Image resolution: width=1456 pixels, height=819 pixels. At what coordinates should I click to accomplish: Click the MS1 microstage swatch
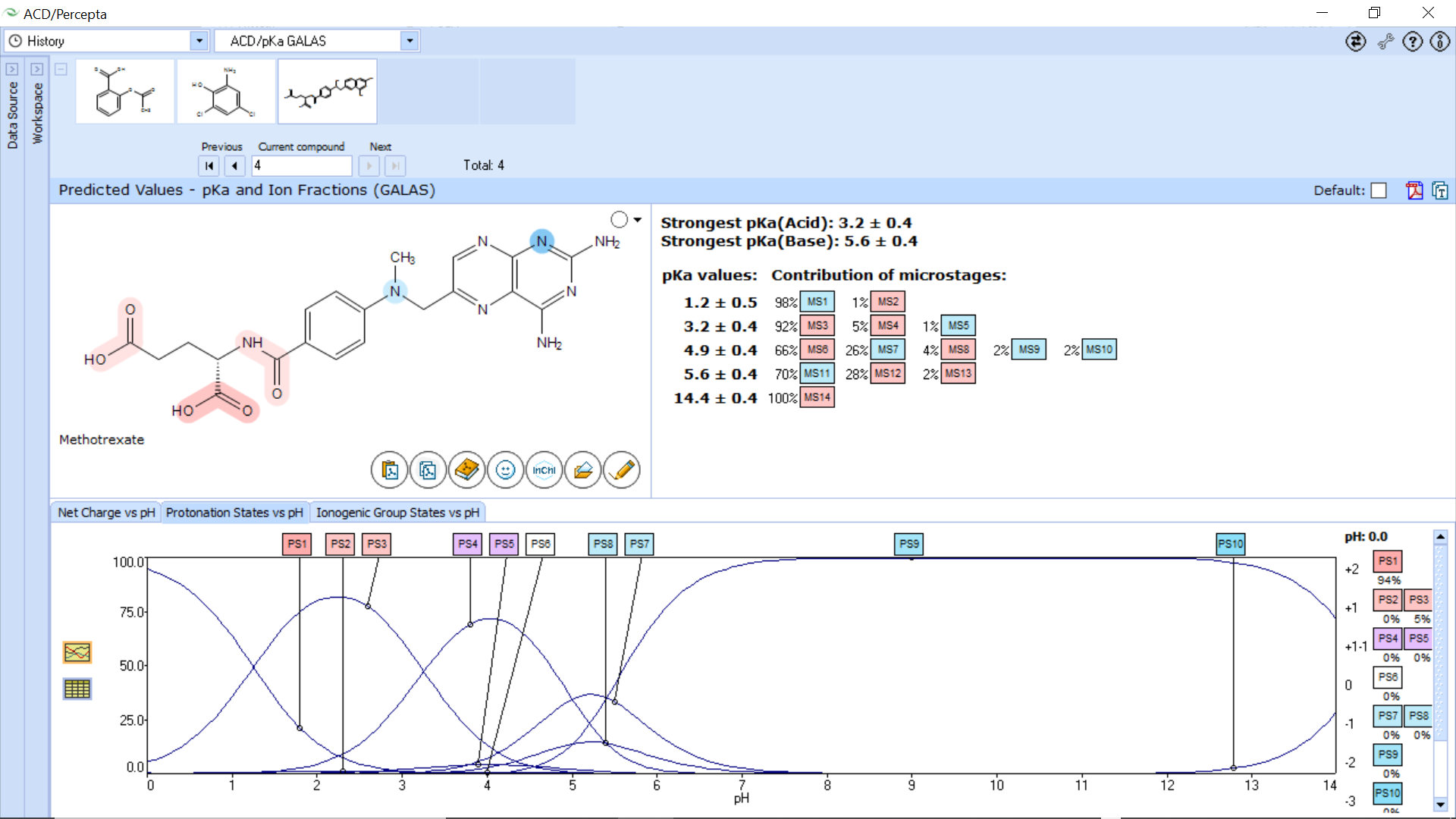coord(817,302)
